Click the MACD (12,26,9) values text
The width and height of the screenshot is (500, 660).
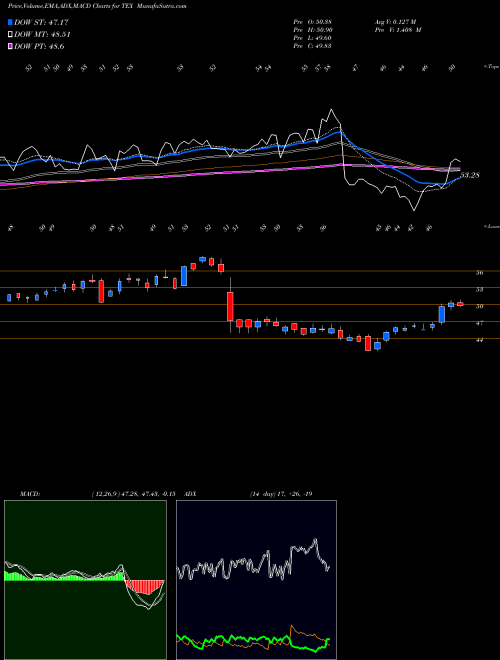pos(133,494)
